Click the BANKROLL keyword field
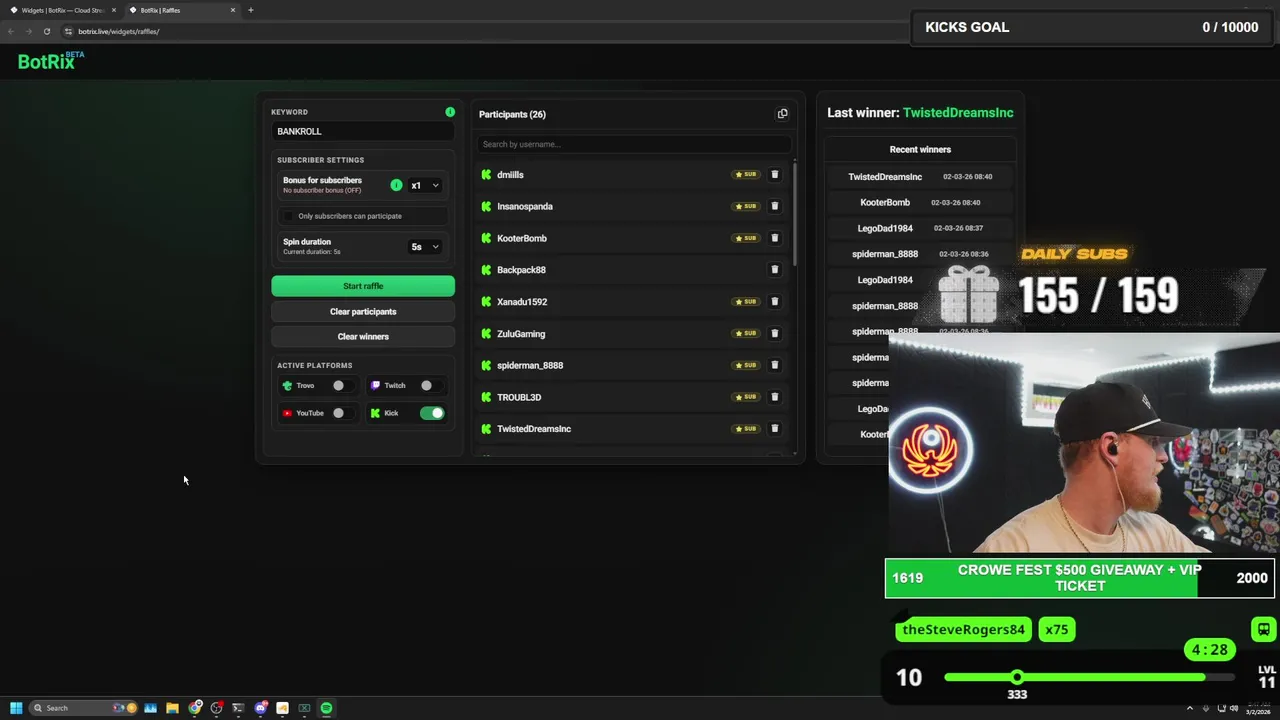Screen dimensions: 1280x720 pos(363,131)
